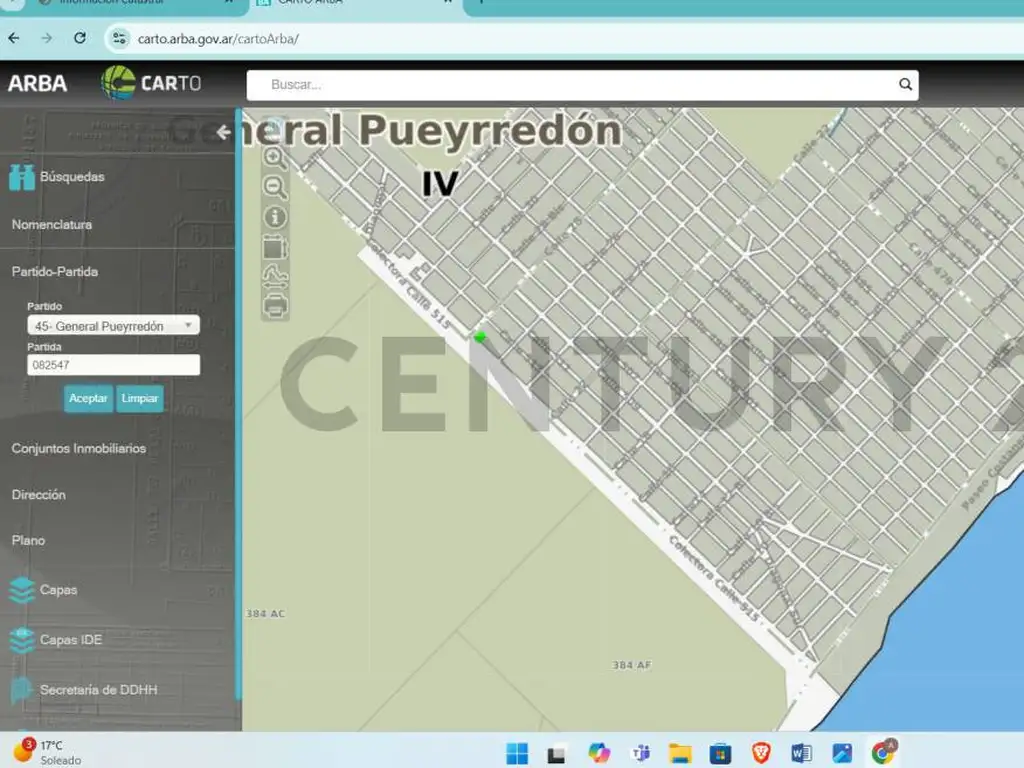Open the Windows Start menu
Image resolution: width=1024 pixels, height=768 pixels.
pyautogui.click(x=517, y=753)
